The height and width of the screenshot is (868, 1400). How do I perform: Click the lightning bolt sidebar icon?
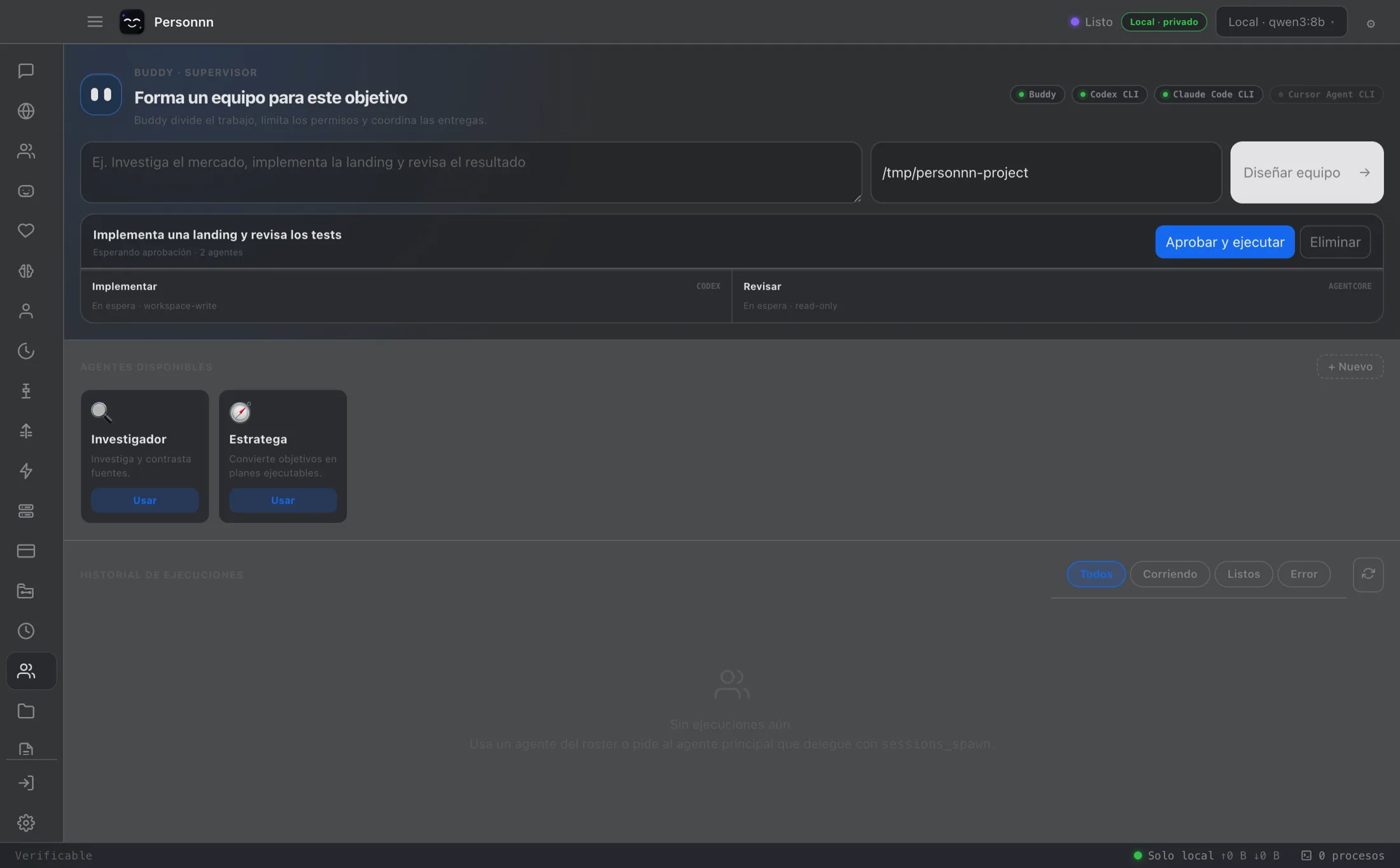click(x=25, y=471)
